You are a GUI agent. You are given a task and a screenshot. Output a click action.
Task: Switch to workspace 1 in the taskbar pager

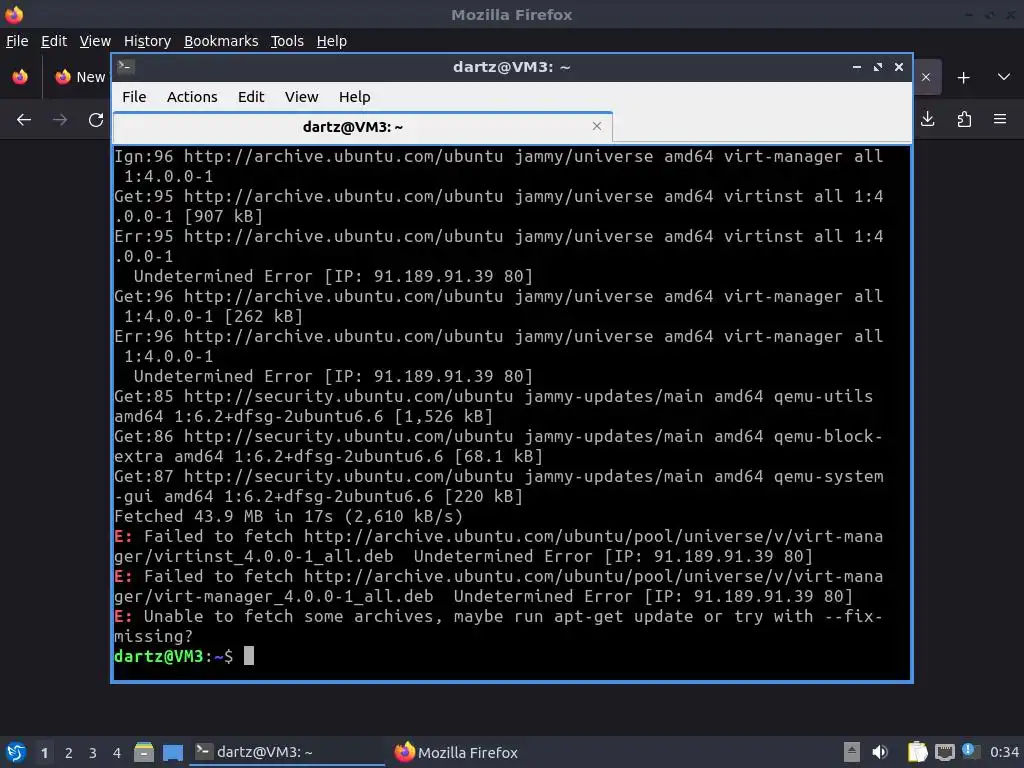coord(44,753)
